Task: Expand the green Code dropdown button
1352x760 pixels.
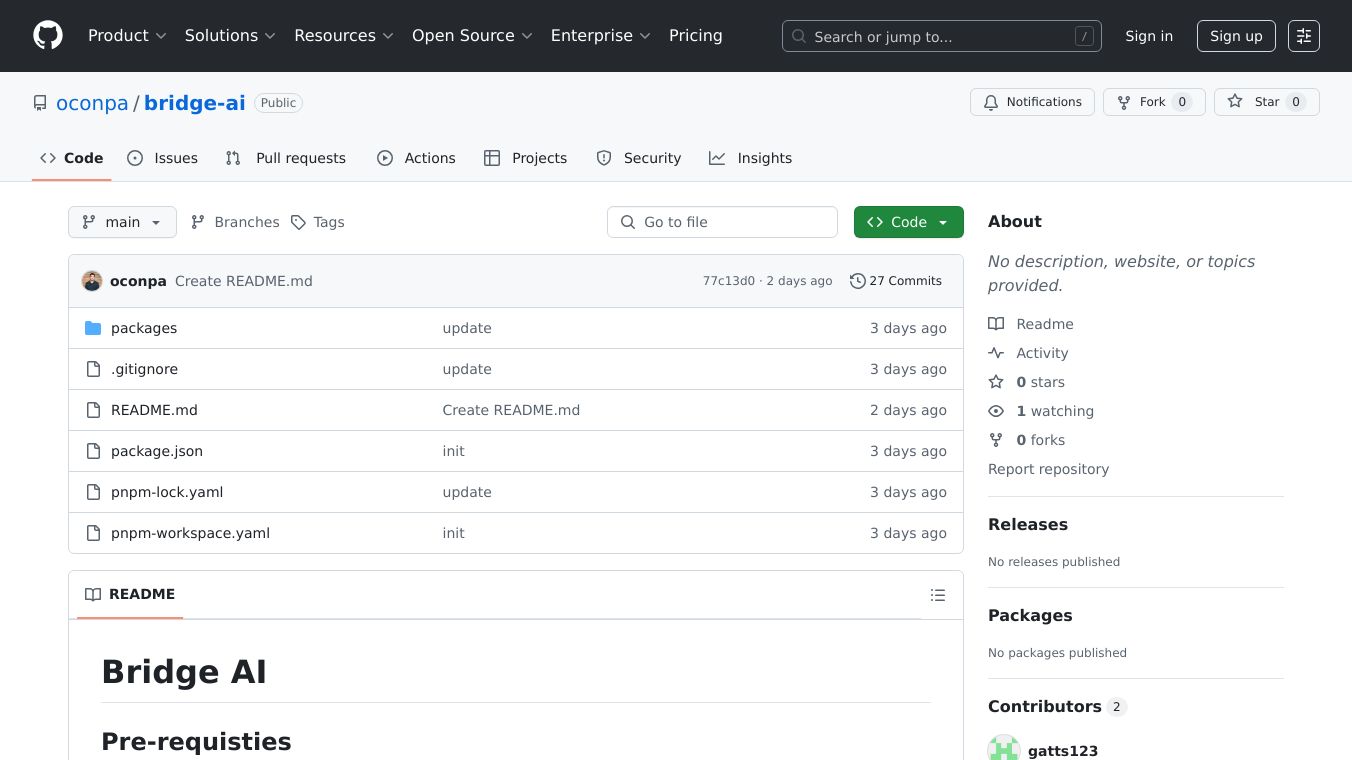Action: pos(908,222)
